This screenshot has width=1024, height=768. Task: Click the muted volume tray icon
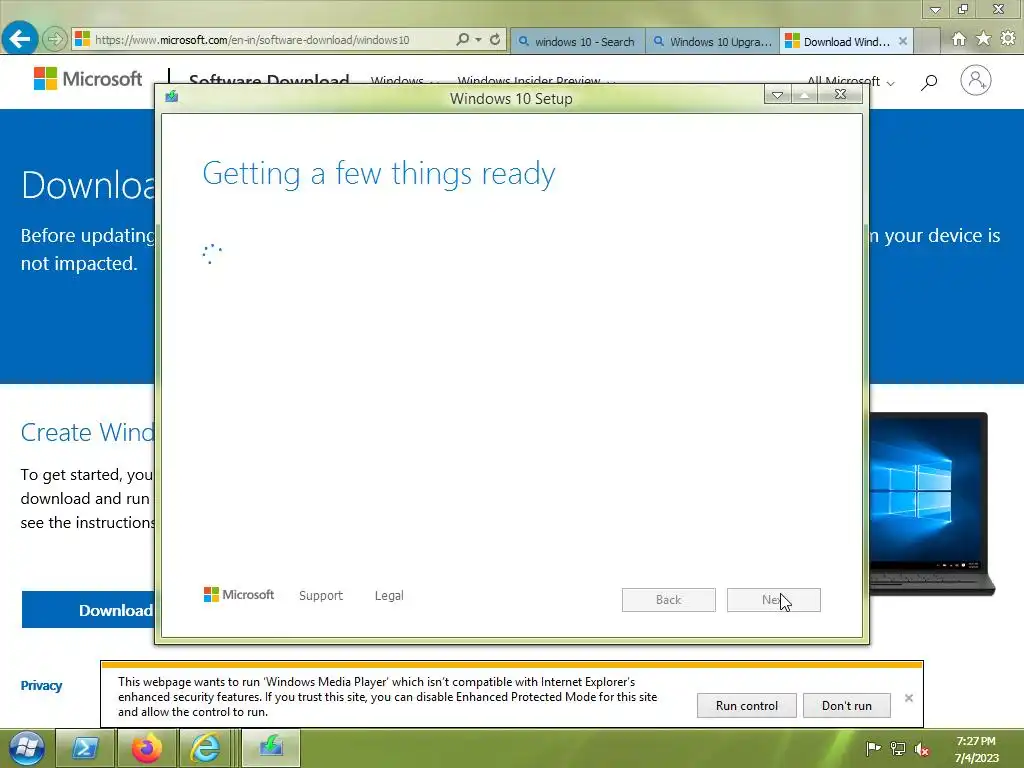click(921, 748)
